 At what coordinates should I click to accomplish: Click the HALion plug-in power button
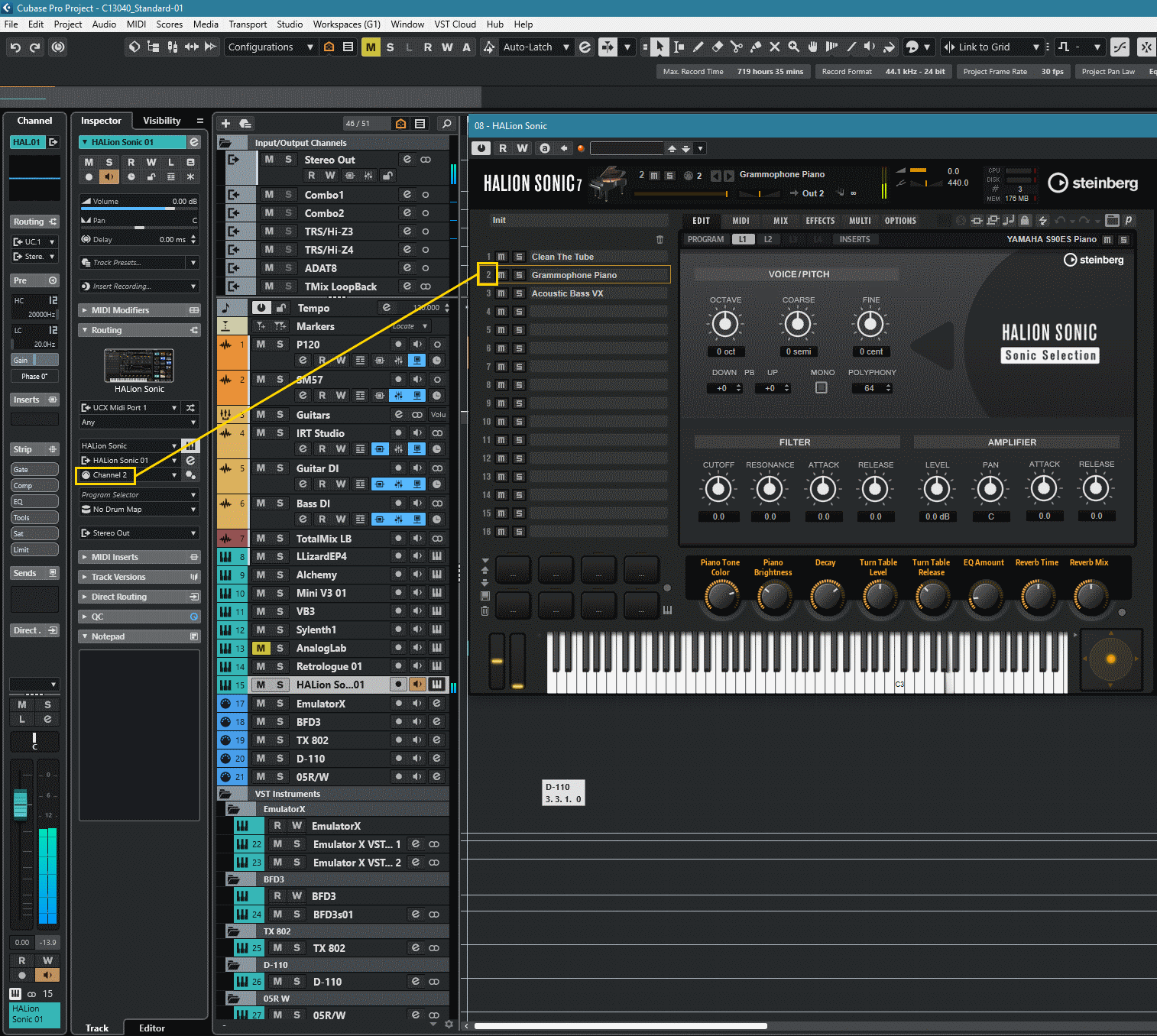[x=481, y=148]
